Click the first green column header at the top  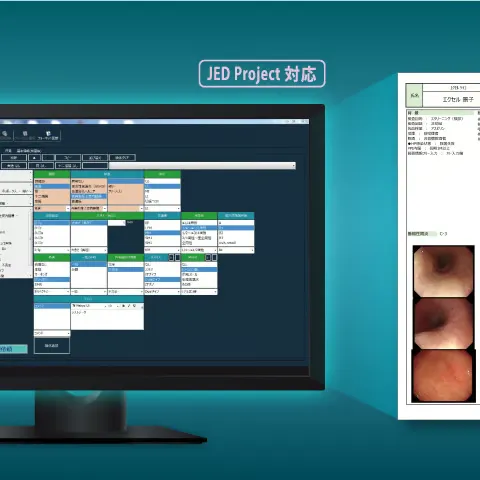click(x=52, y=174)
